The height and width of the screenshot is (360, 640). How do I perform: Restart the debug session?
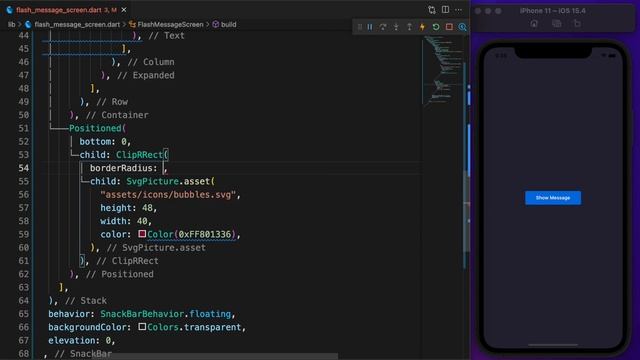pos(436,27)
